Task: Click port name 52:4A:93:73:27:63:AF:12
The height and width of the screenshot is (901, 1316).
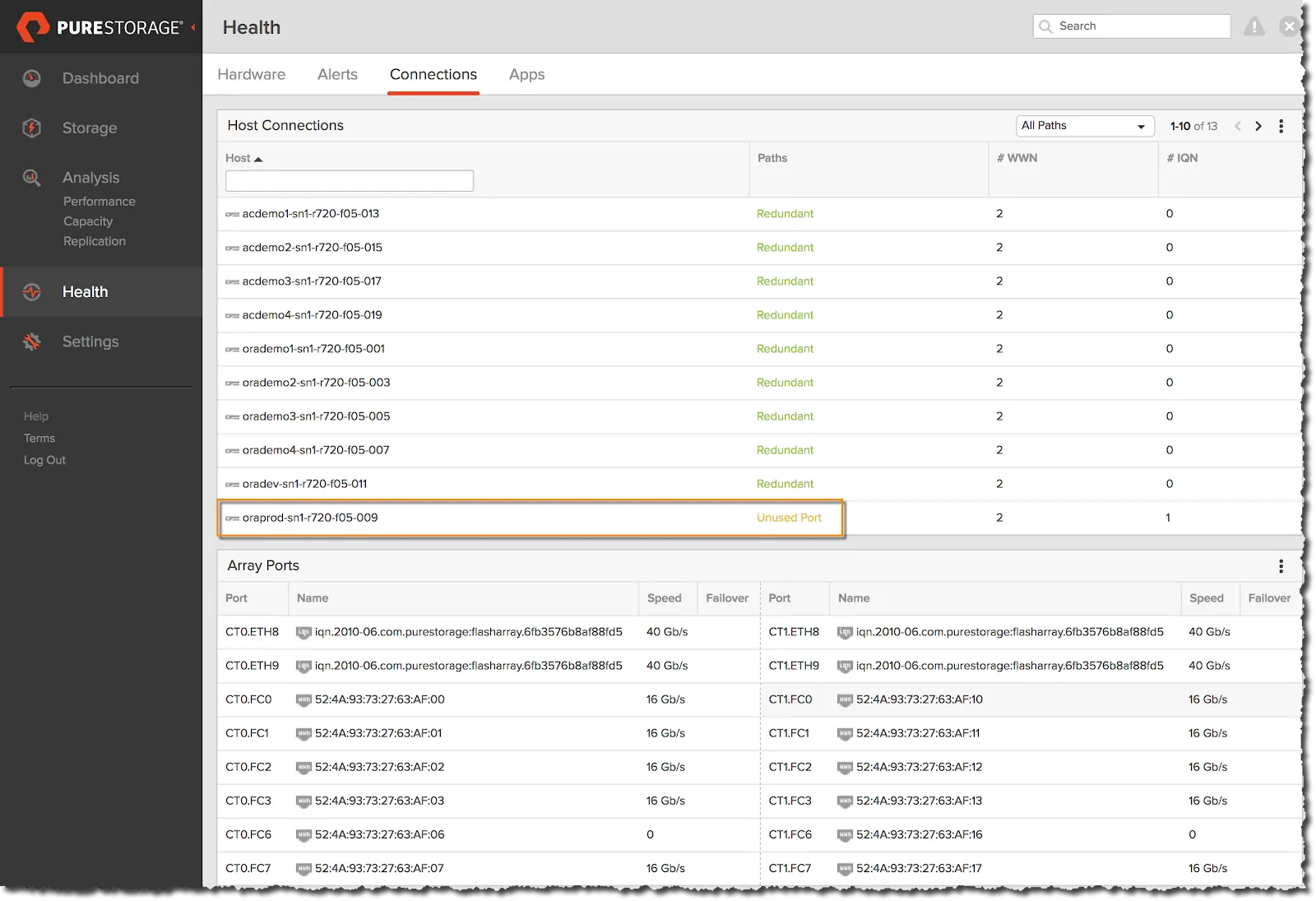Action: click(x=920, y=767)
